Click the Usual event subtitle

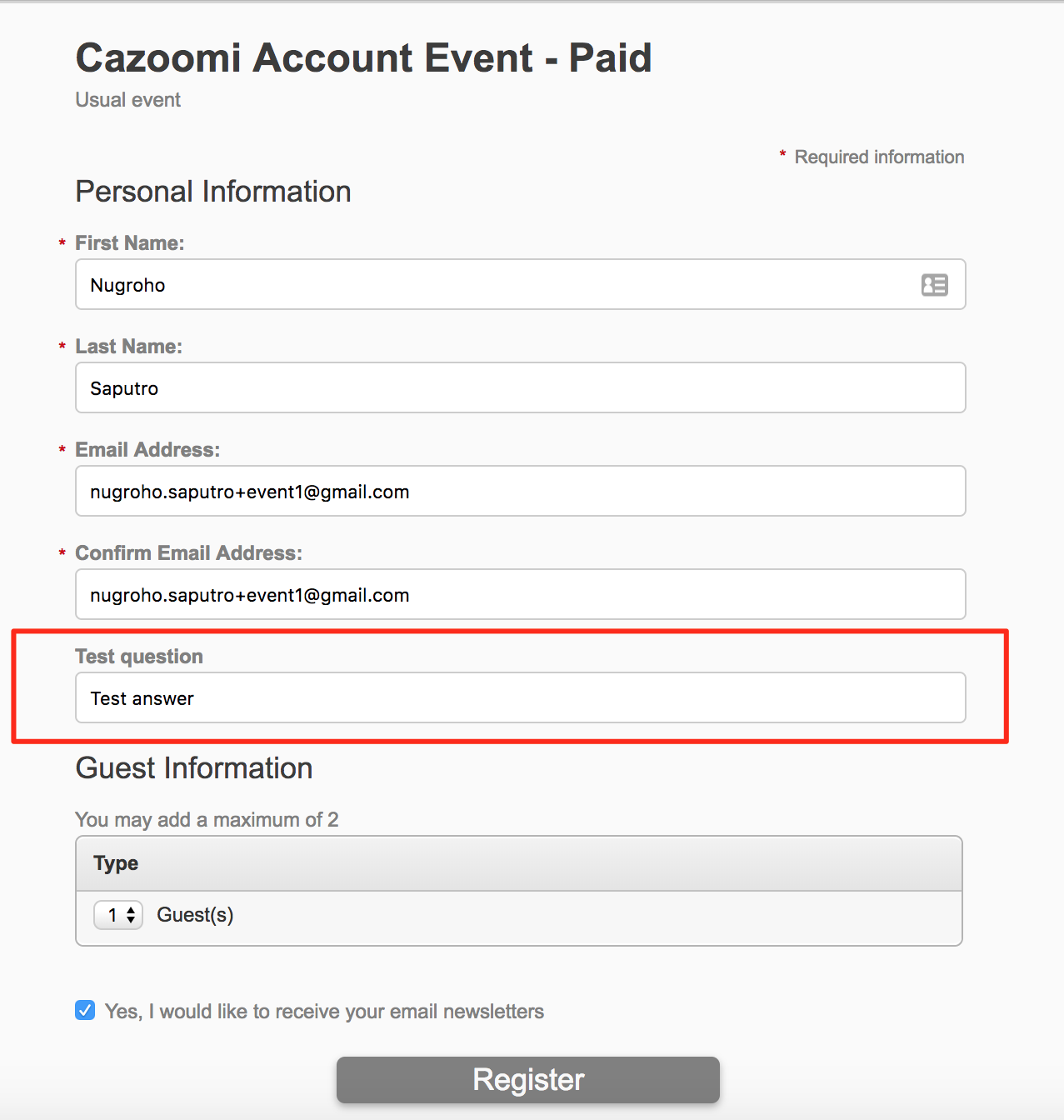click(x=128, y=100)
